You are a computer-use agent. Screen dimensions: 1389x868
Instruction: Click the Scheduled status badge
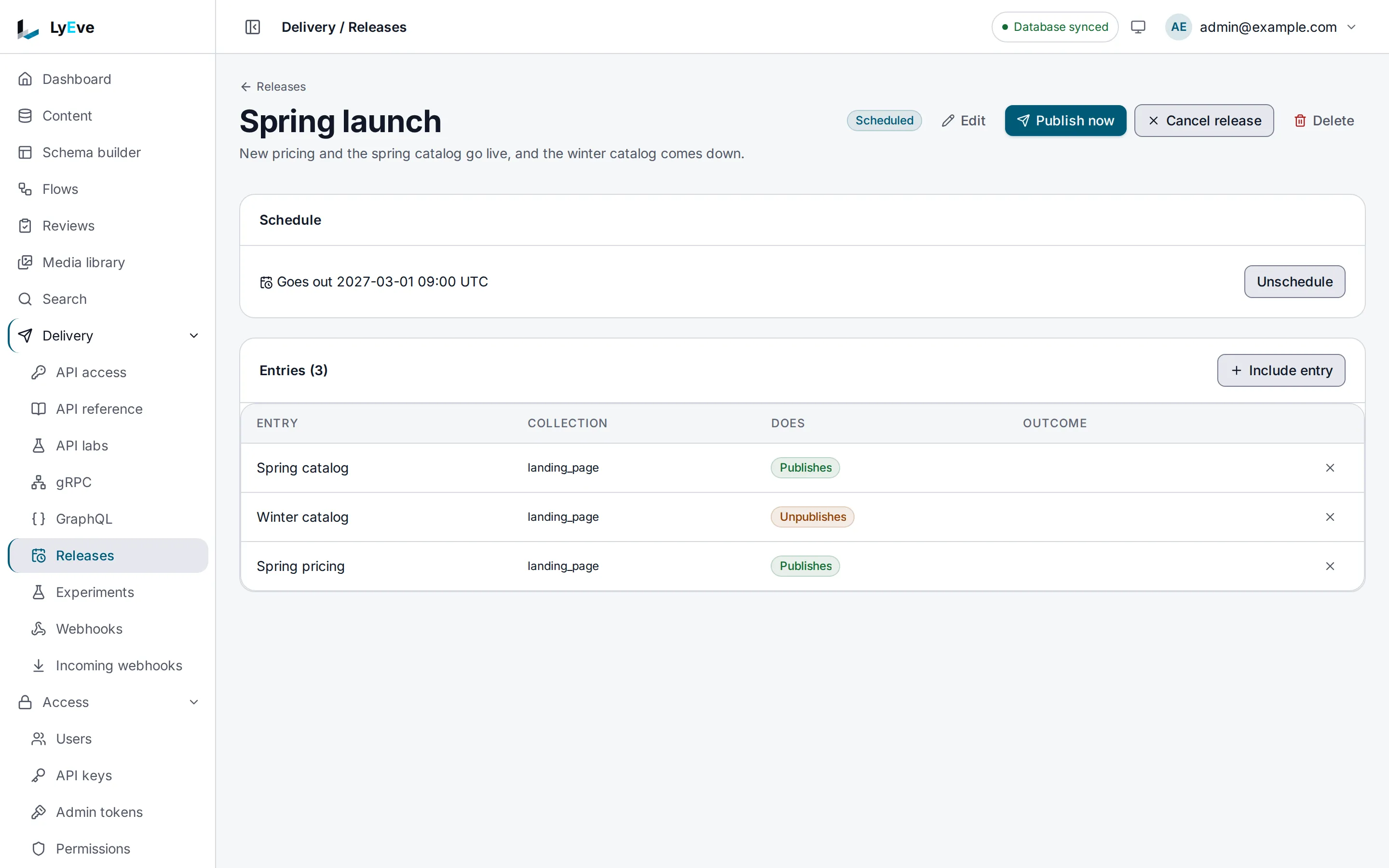click(x=884, y=121)
